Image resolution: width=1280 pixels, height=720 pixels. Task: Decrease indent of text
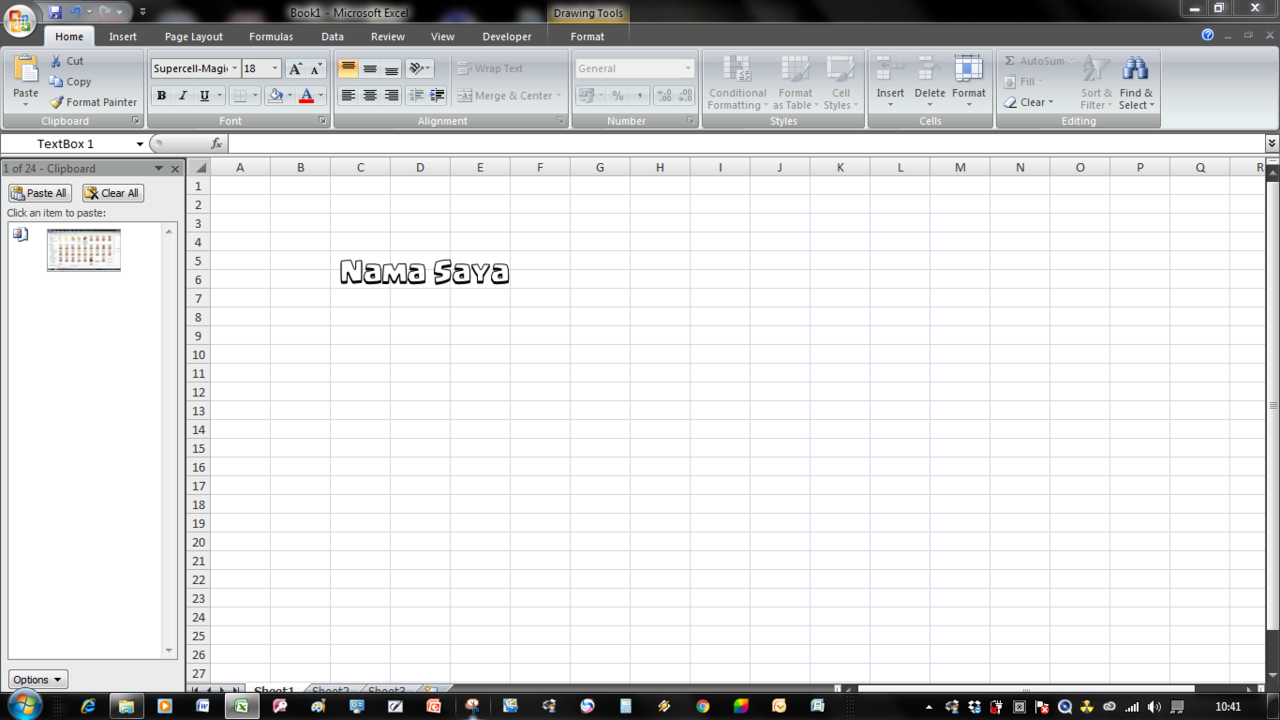point(416,96)
